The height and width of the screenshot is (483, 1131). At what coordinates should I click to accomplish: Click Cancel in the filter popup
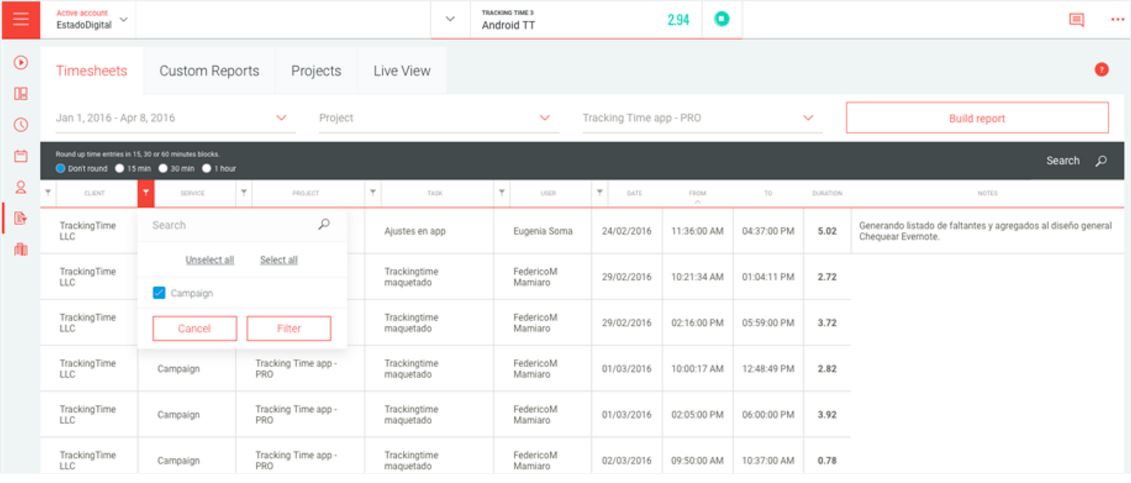pos(194,328)
